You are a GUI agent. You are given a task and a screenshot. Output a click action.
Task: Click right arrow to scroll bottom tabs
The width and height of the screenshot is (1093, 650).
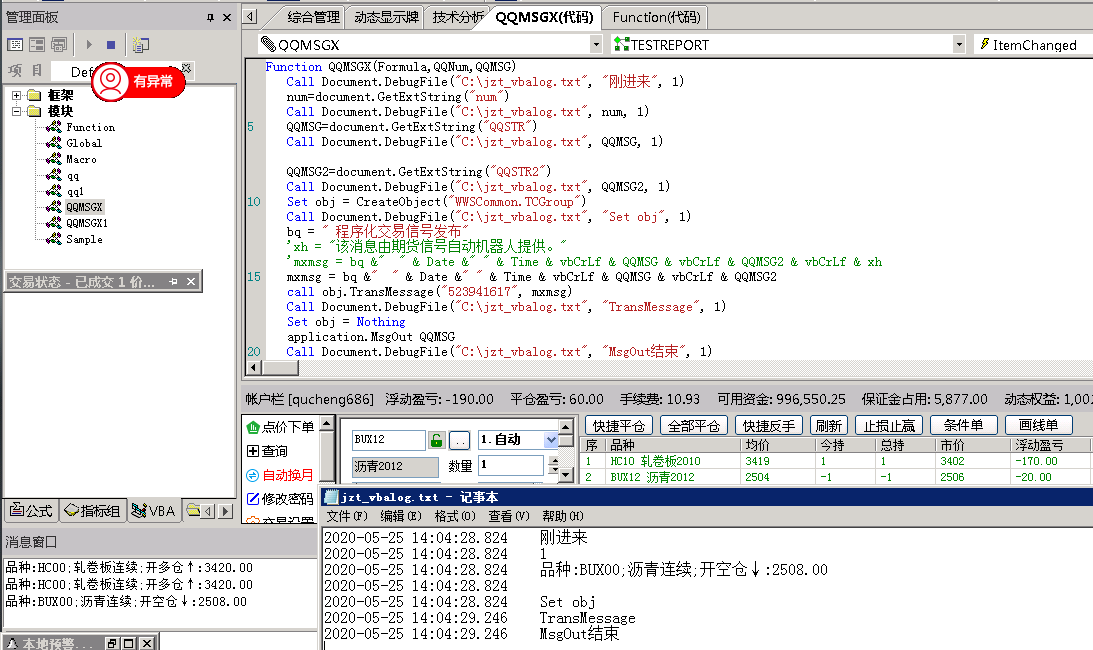tap(224, 511)
